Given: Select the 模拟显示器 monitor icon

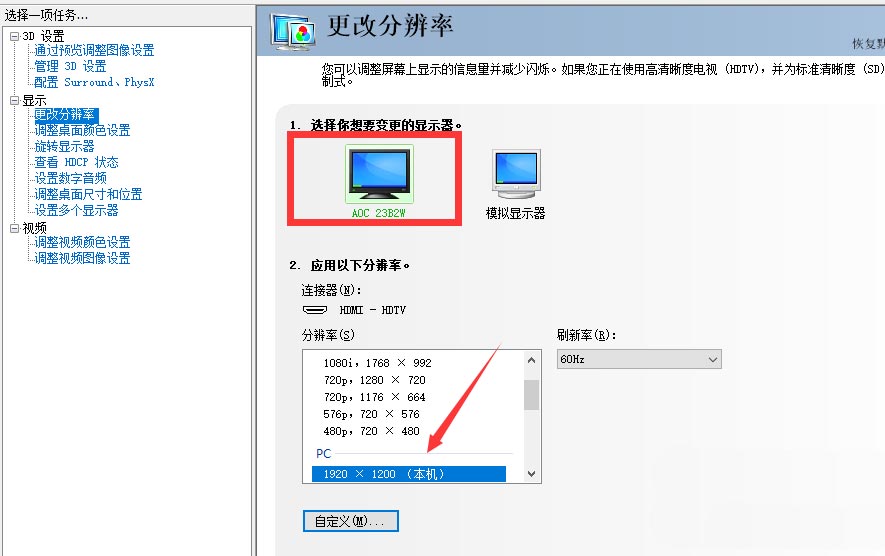Looking at the screenshot, I should pos(516,174).
